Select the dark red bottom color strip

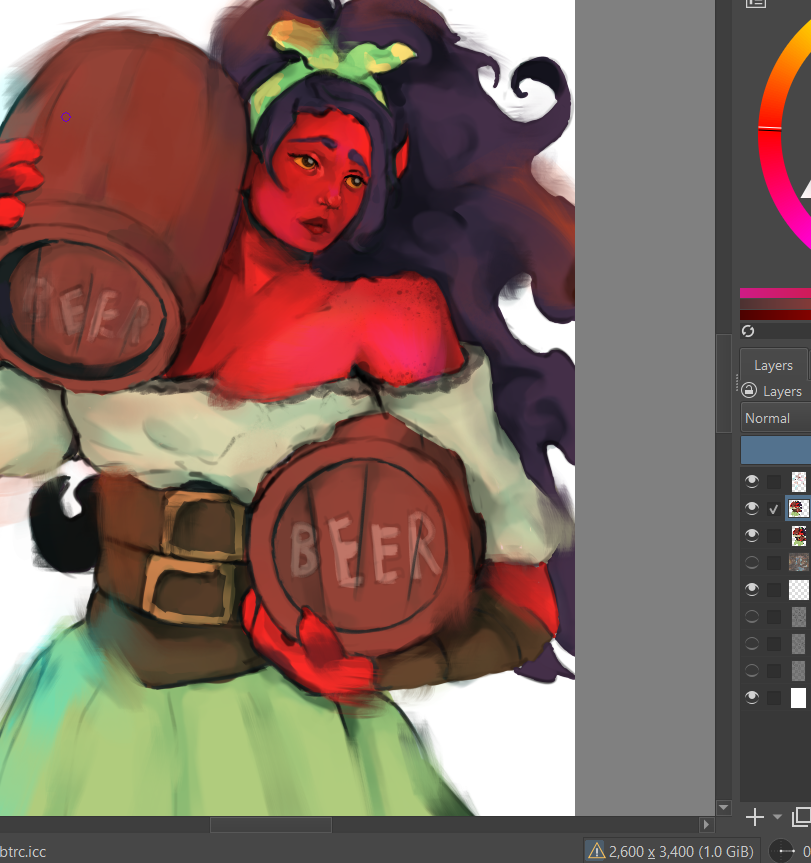775,315
